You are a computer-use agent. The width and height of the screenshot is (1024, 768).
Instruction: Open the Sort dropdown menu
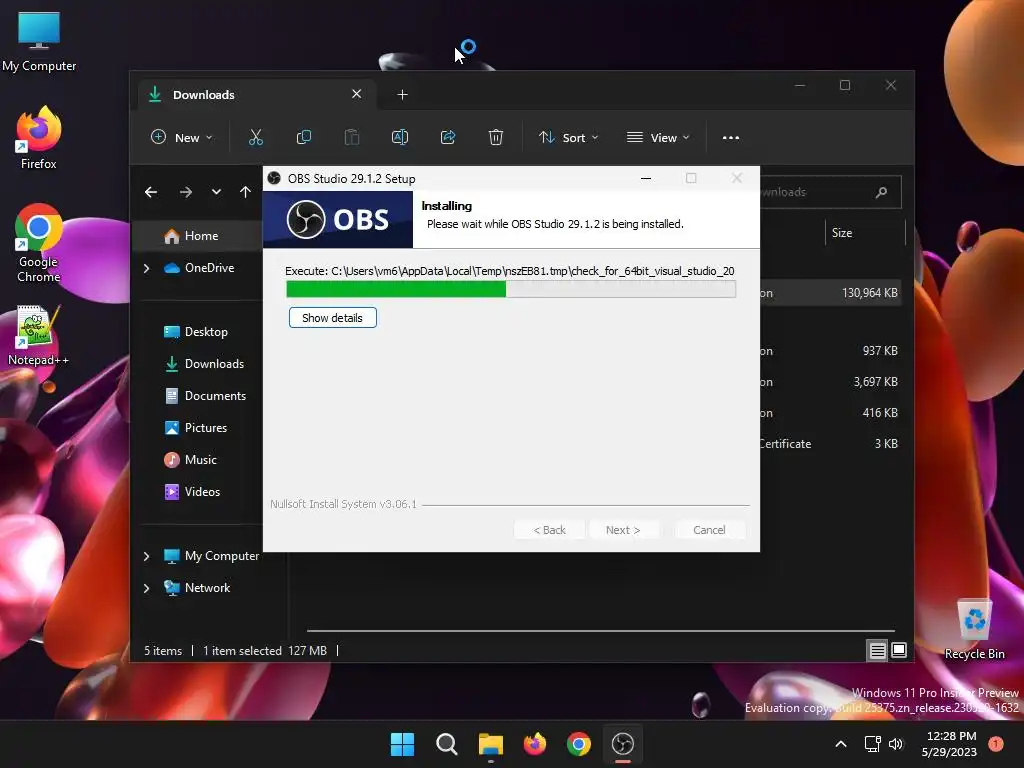click(568, 137)
